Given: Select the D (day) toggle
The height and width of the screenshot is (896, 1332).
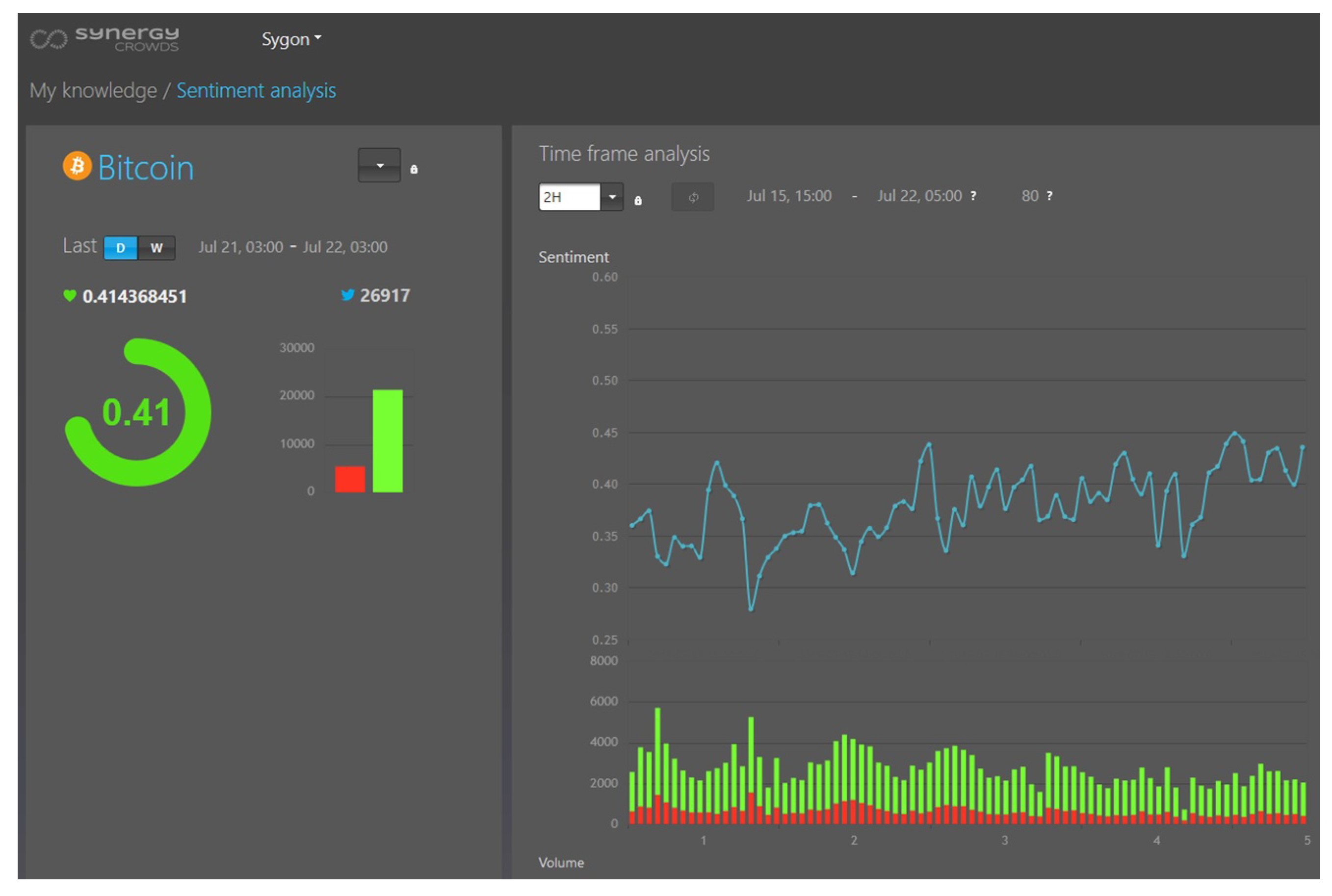Looking at the screenshot, I should click(x=121, y=248).
